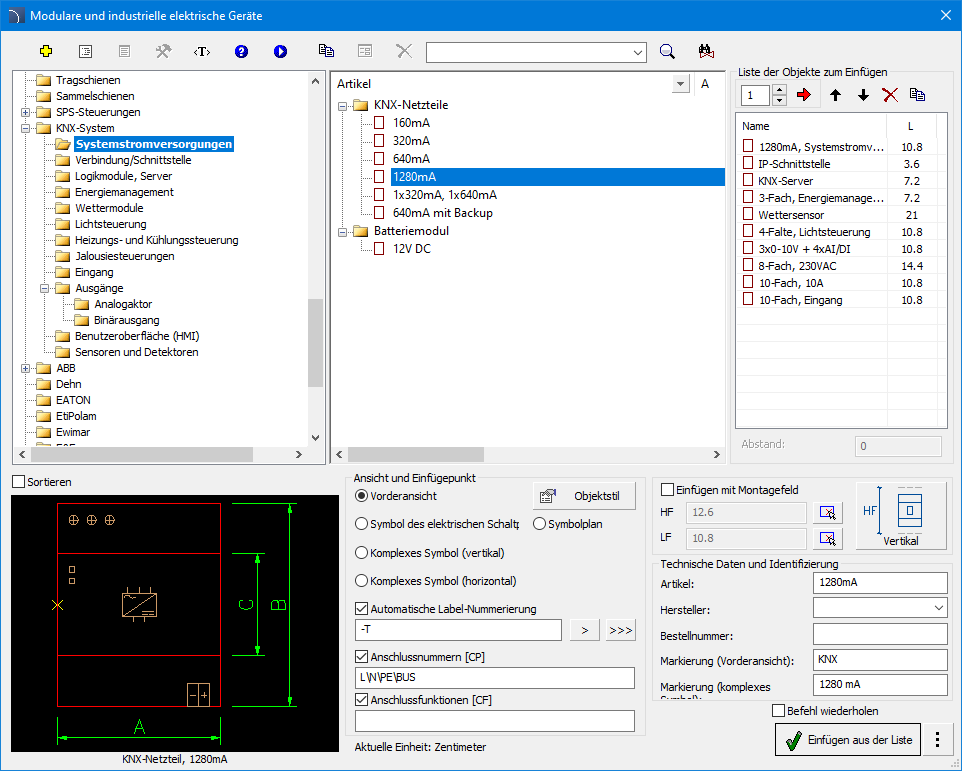Select the 640mA mit Backup article
The image size is (962, 771).
tap(442, 213)
